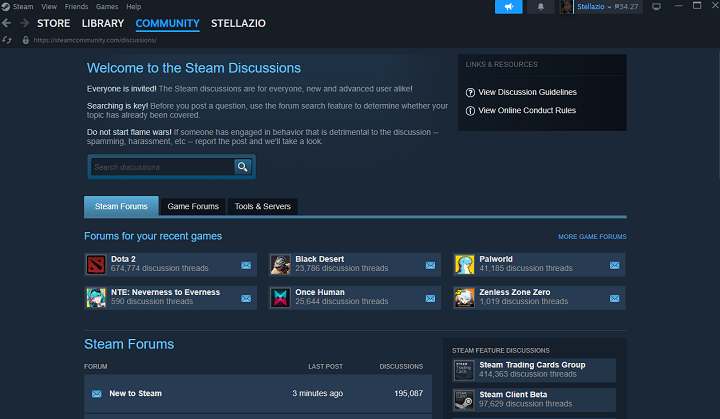The width and height of the screenshot is (720, 419).
Task: Open Steam Client Beta discussions title
Action: click(513, 395)
